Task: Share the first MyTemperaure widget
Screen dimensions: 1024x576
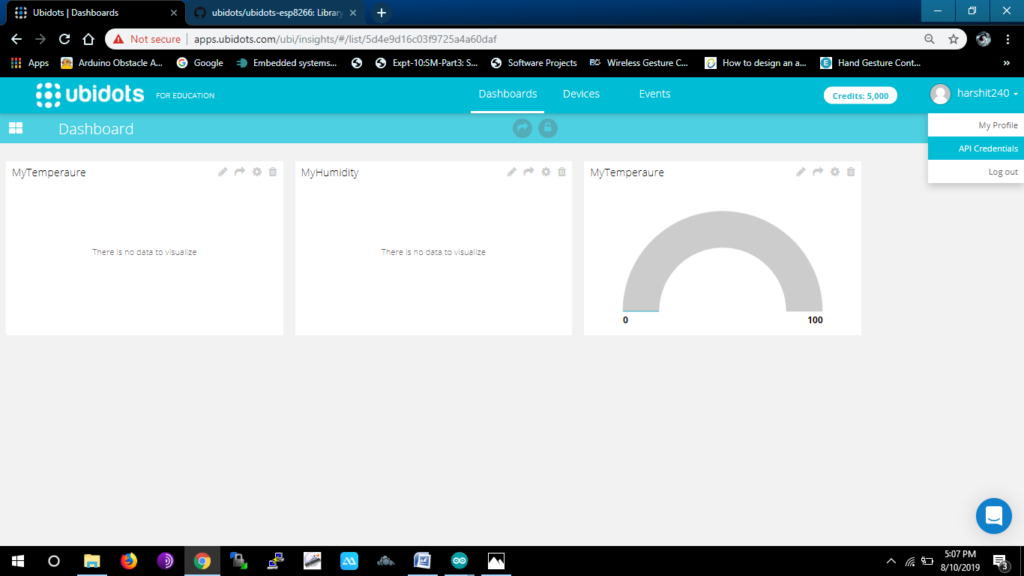Action: click(x=240, y=172)
